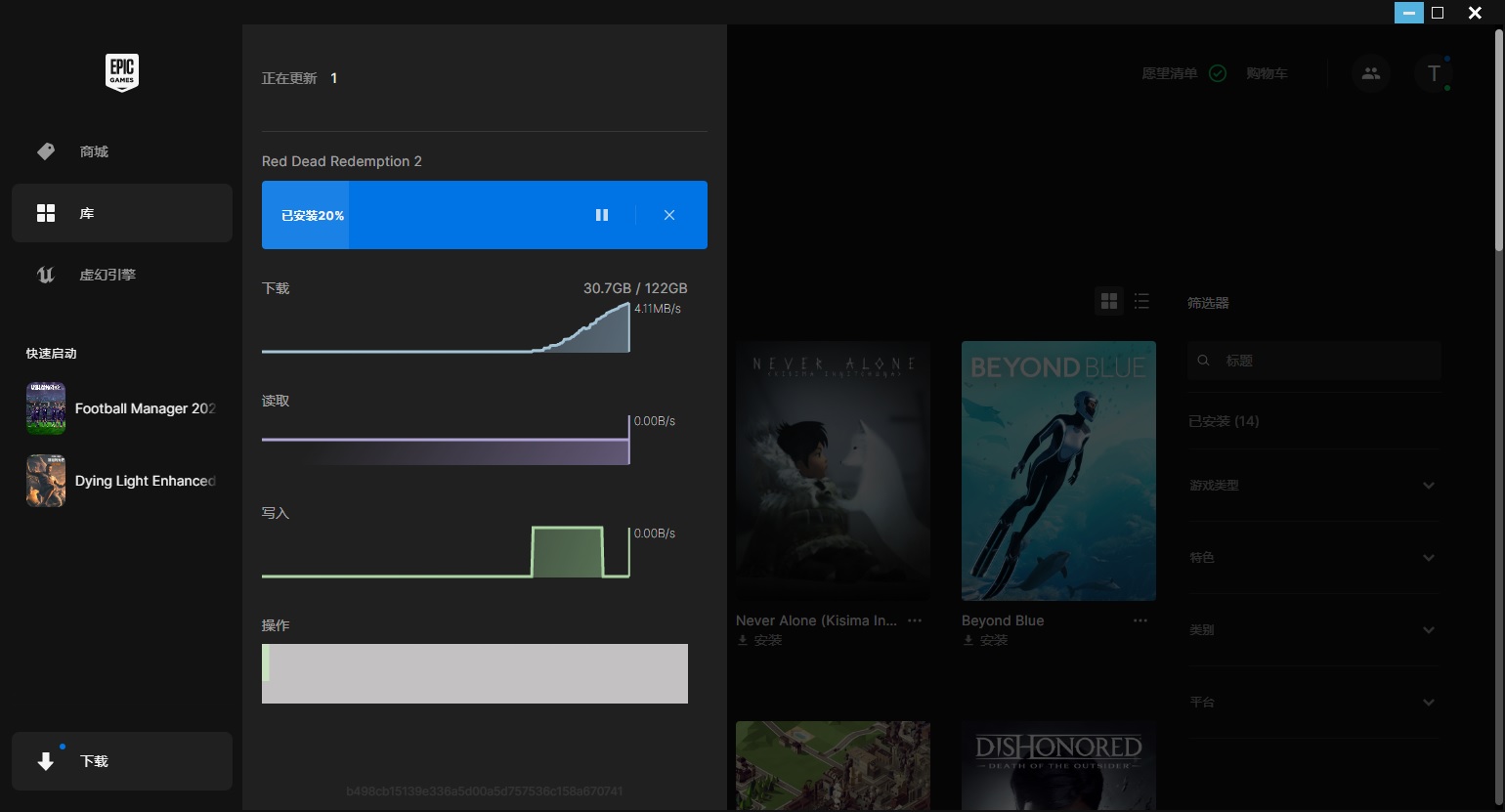Viewport: 1505px width, 812px height.
Task: Open the Beyond Blue game cover
Action: pyautogui.click(x=1058, y=471)
